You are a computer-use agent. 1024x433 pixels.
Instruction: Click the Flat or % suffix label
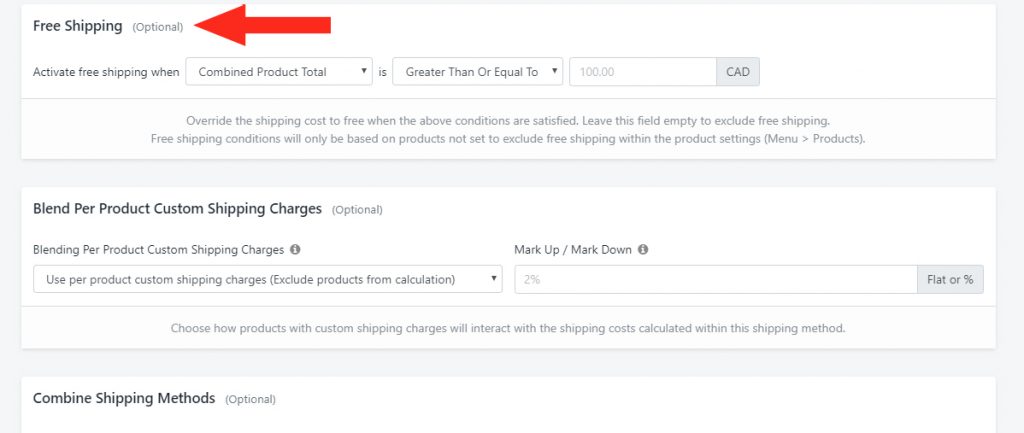point(950,280)
